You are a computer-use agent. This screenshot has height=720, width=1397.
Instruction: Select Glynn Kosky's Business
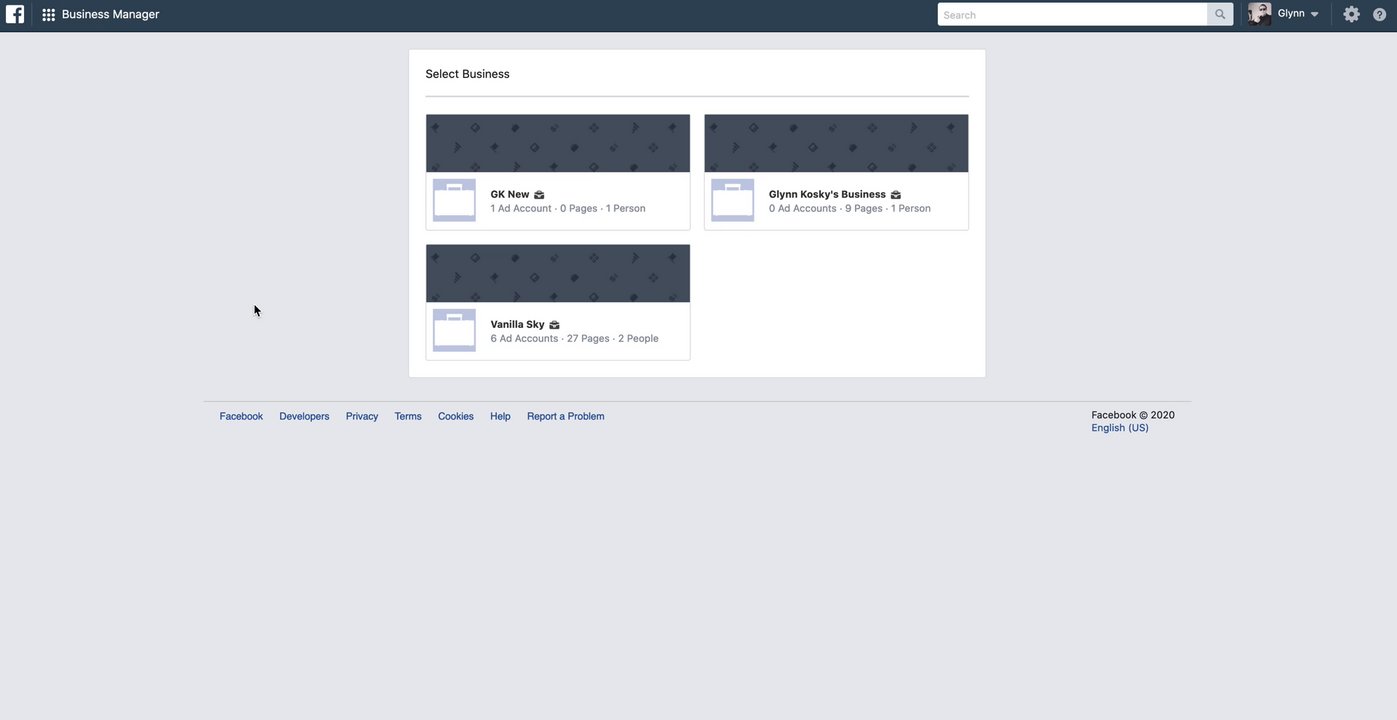(836, 172)
